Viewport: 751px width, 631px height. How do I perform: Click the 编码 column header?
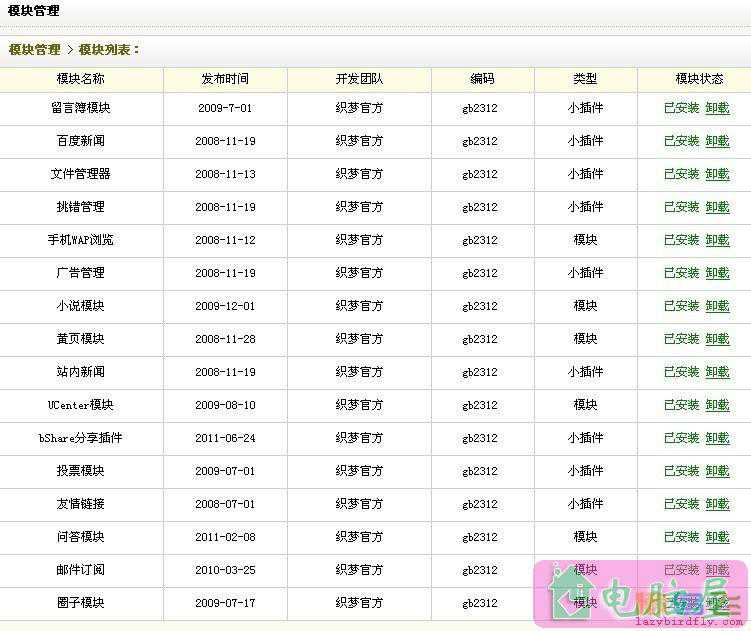pos(482,79)
